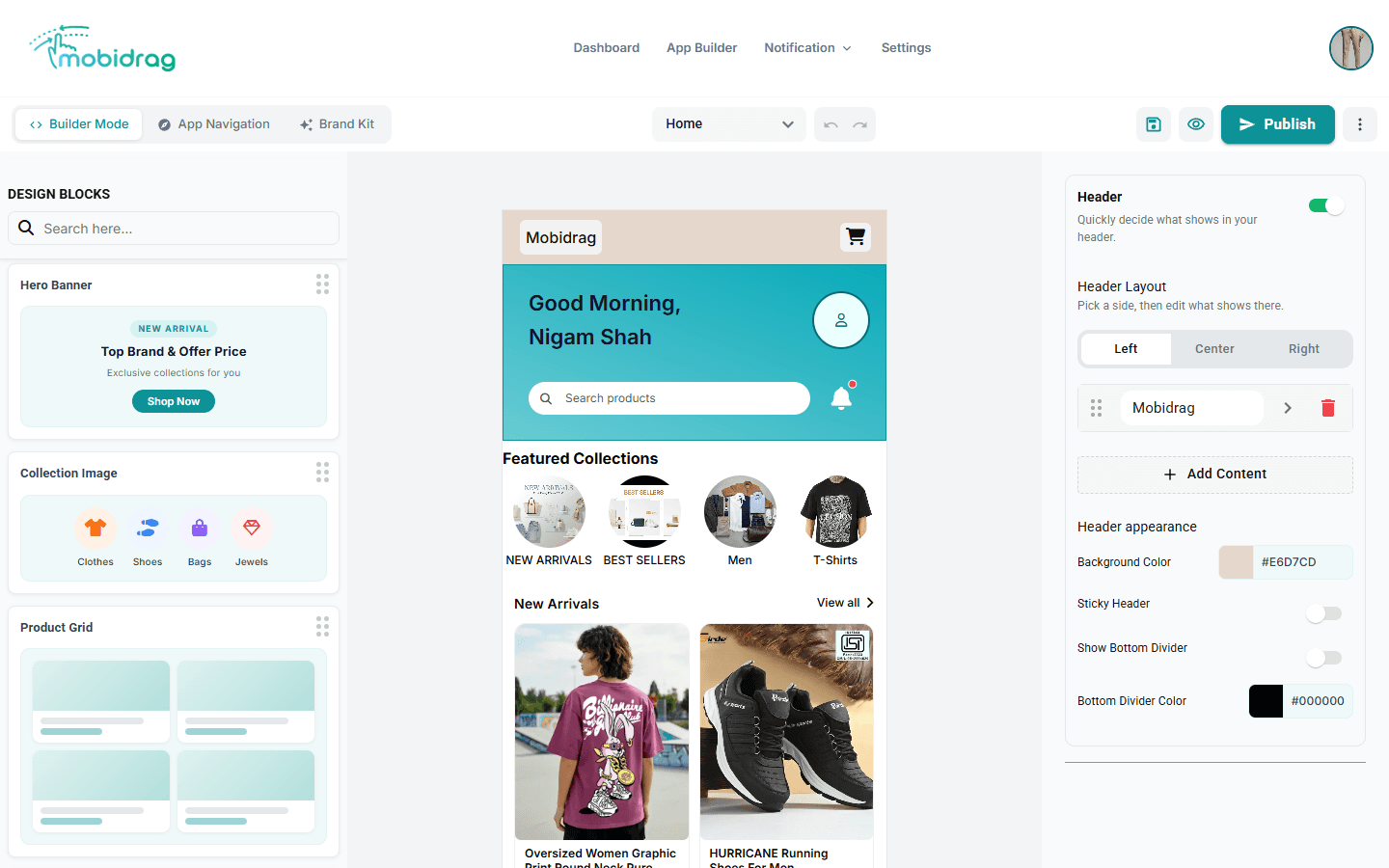Click the Mobidrag text field in header item
The height and width of the screenshot is (868, 1389).
[1191, 408]
